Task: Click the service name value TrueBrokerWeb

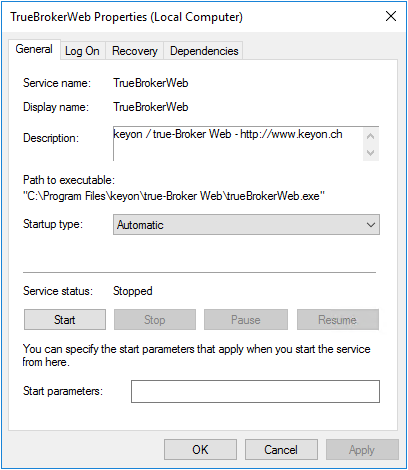Action: 151,83
